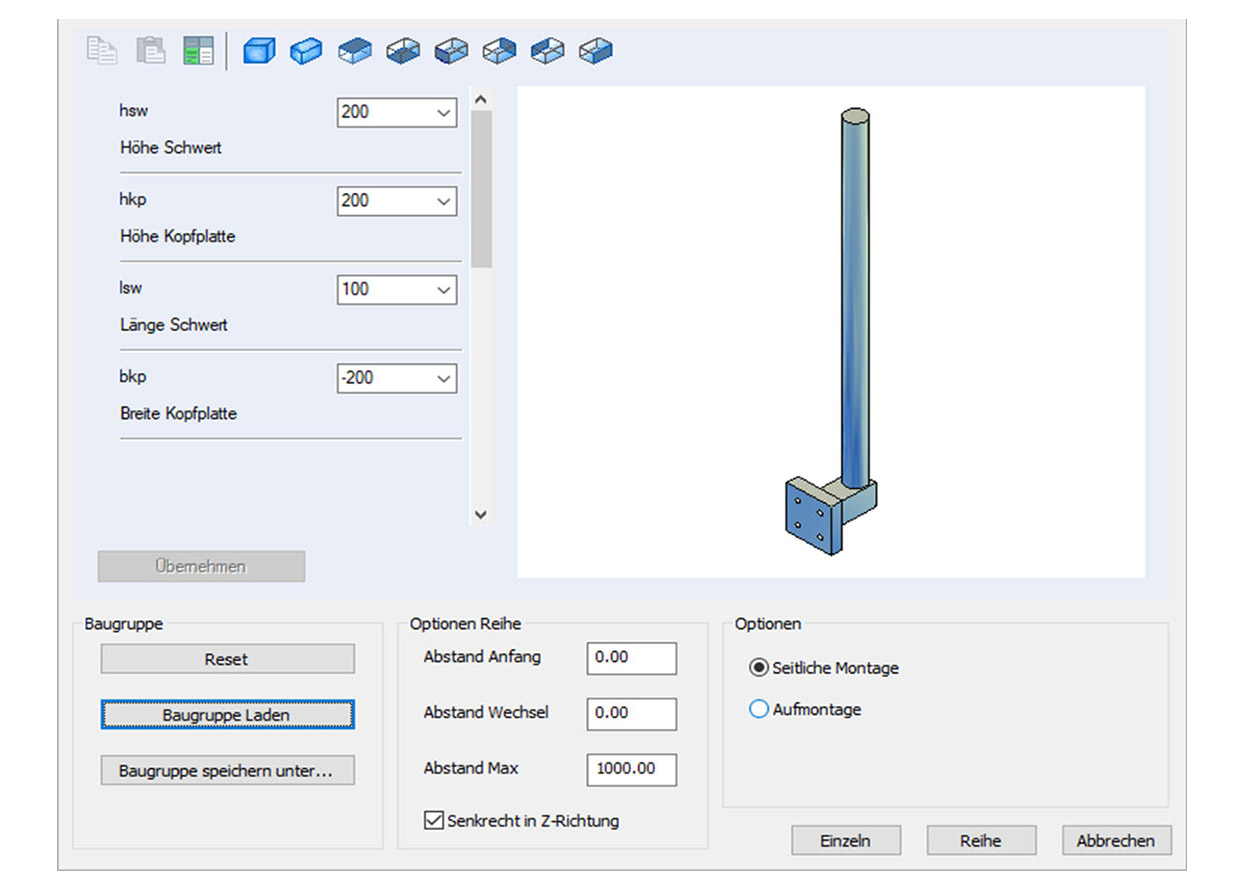Click the parameter list scrollbar thumb
Image resolution: width=1244 pixels, height=893 pixels.
[x=480, y=189]
